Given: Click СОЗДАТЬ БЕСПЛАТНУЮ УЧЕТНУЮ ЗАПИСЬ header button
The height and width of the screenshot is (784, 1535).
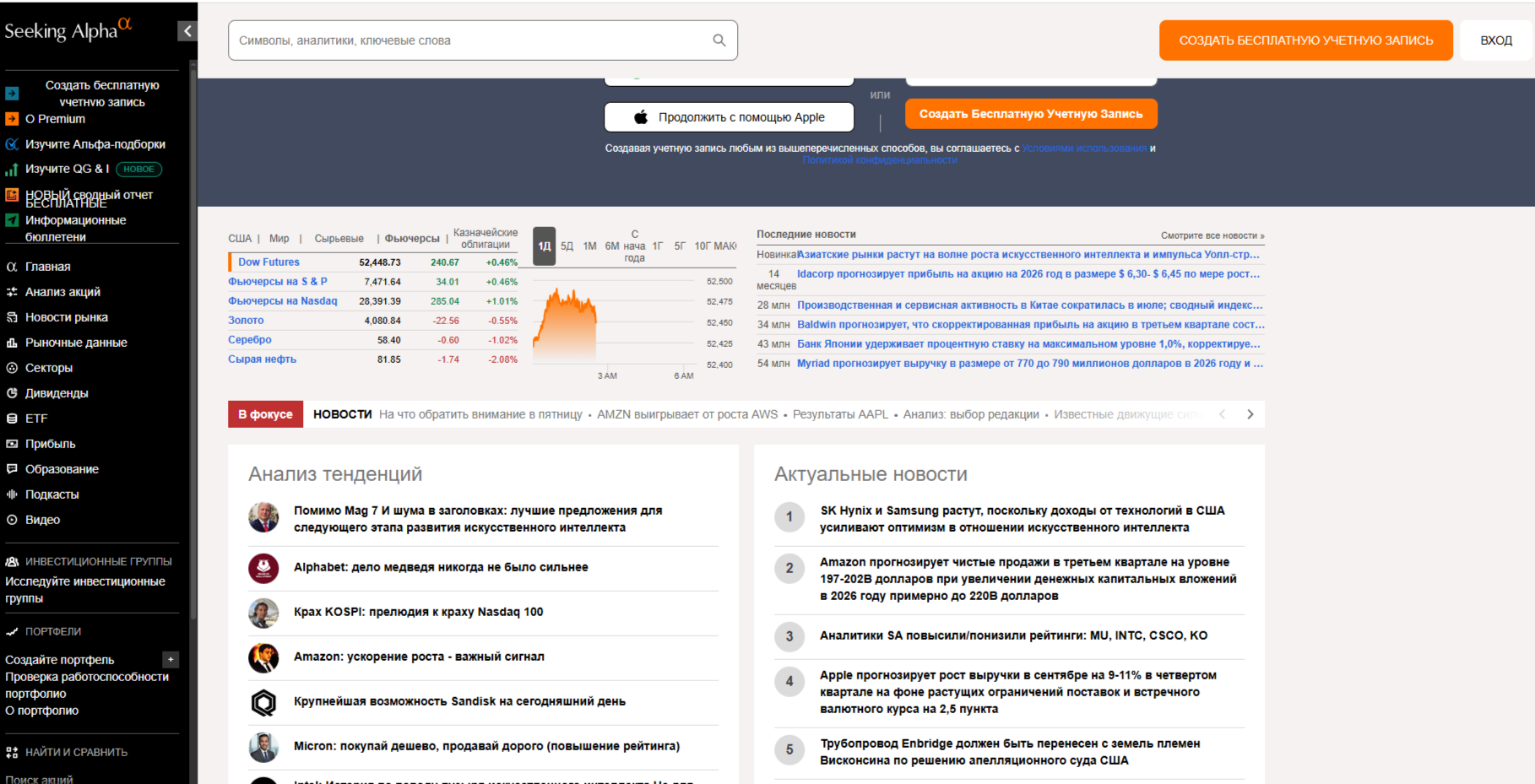Looking at the screenshot, I should pyautogui.click(x=1305, y=41).
